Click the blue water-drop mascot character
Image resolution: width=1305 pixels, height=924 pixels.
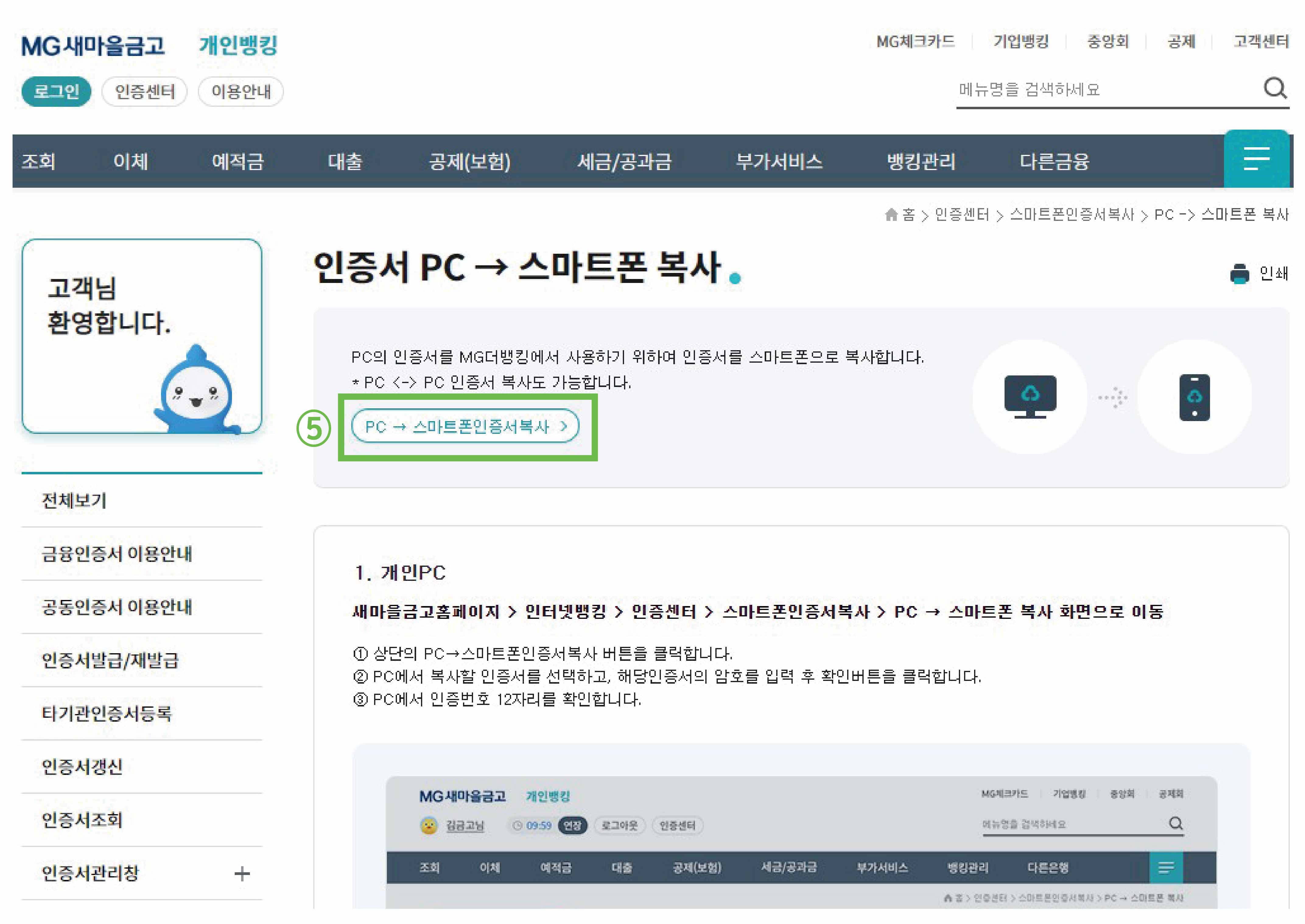[x=196, y=390]
